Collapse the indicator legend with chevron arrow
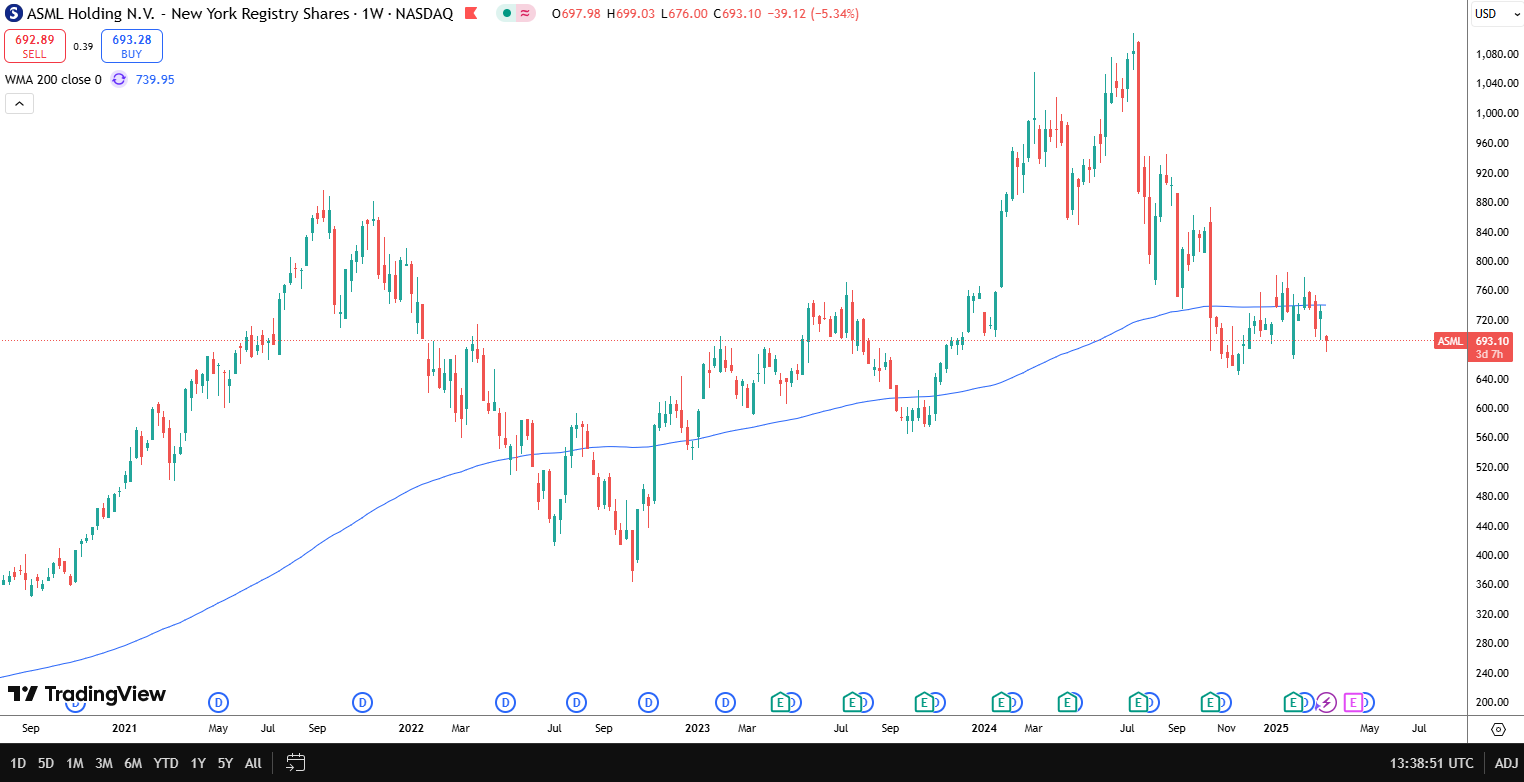 pyautogui.click(x=19, y=103)
